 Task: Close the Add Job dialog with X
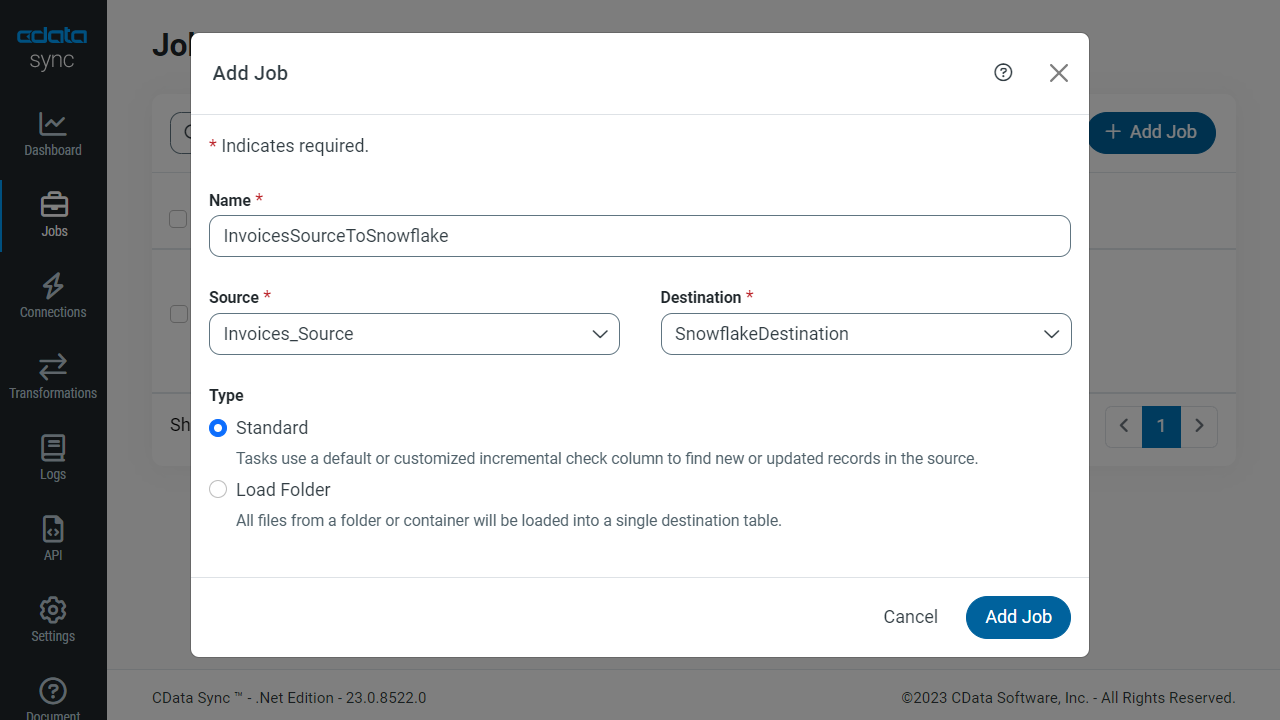pyautogui.click(x=1059, y=73)
